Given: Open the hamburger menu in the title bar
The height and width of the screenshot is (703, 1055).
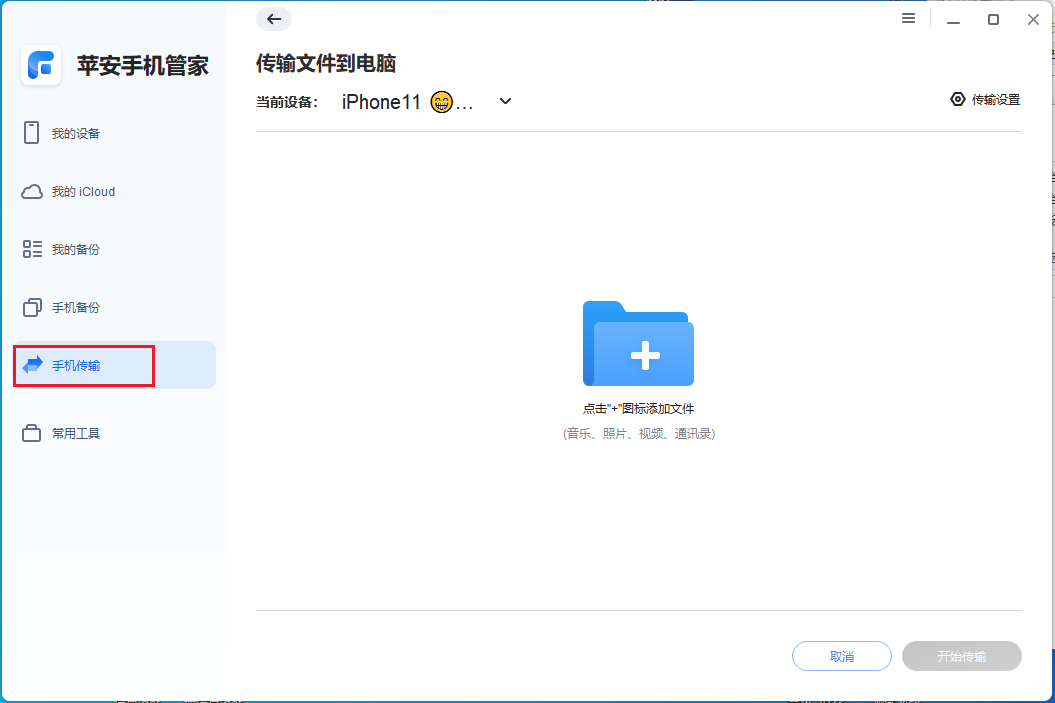Looking at the screenshot, I should pos(908,18).
